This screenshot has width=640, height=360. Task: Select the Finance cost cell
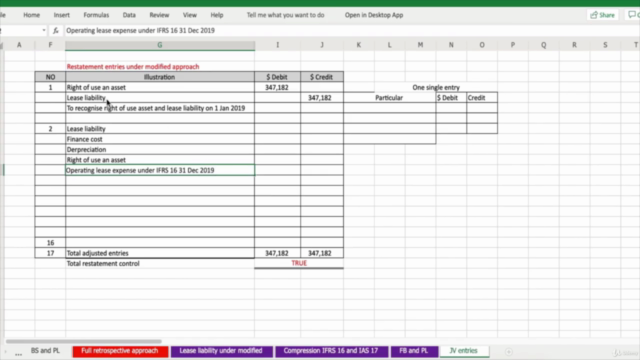[160, 139]
